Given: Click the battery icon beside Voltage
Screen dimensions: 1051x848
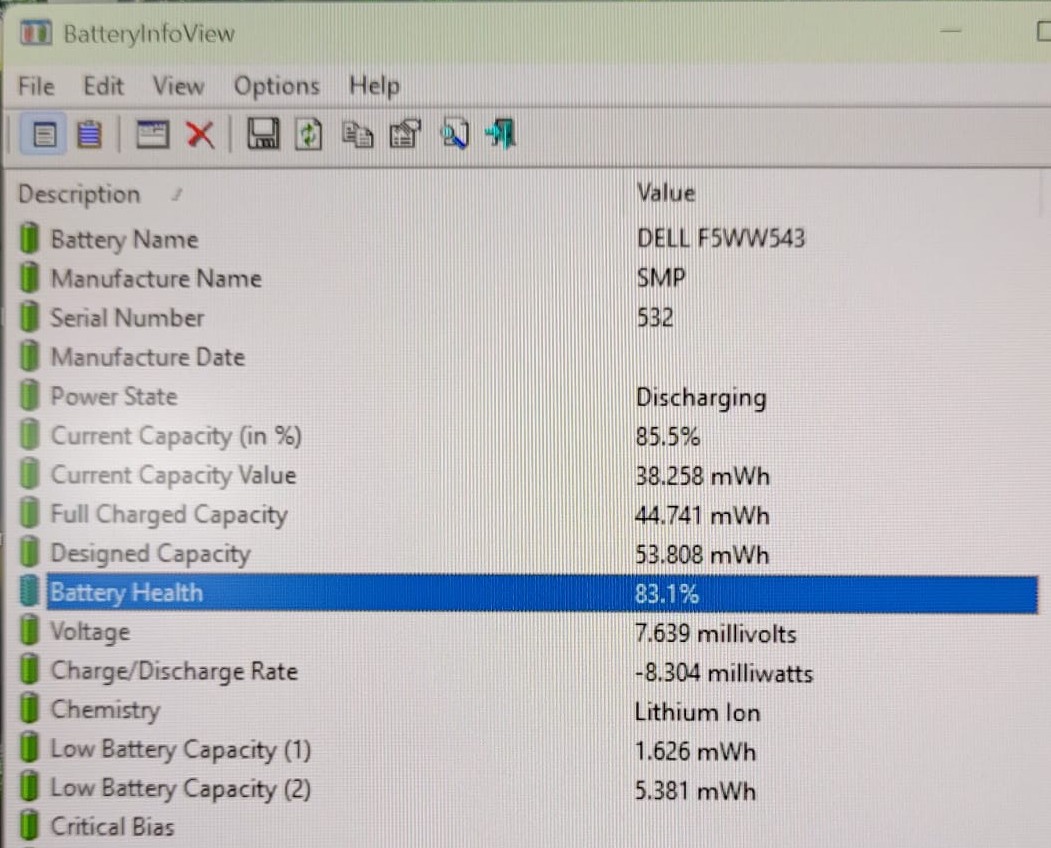Looking at the screenshot, I should click(29, 631).
